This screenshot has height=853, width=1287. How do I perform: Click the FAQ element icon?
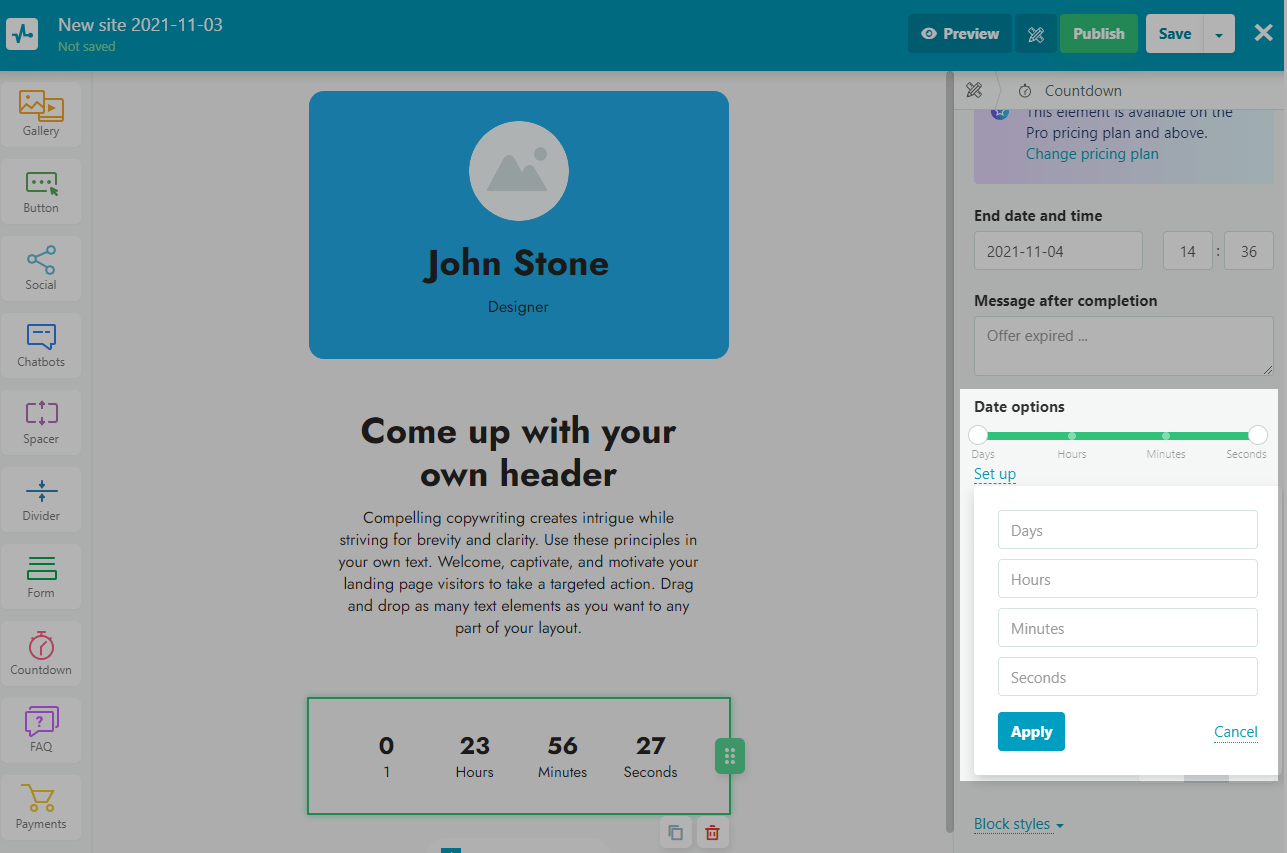pyautogui.click(x=41, y=729)
